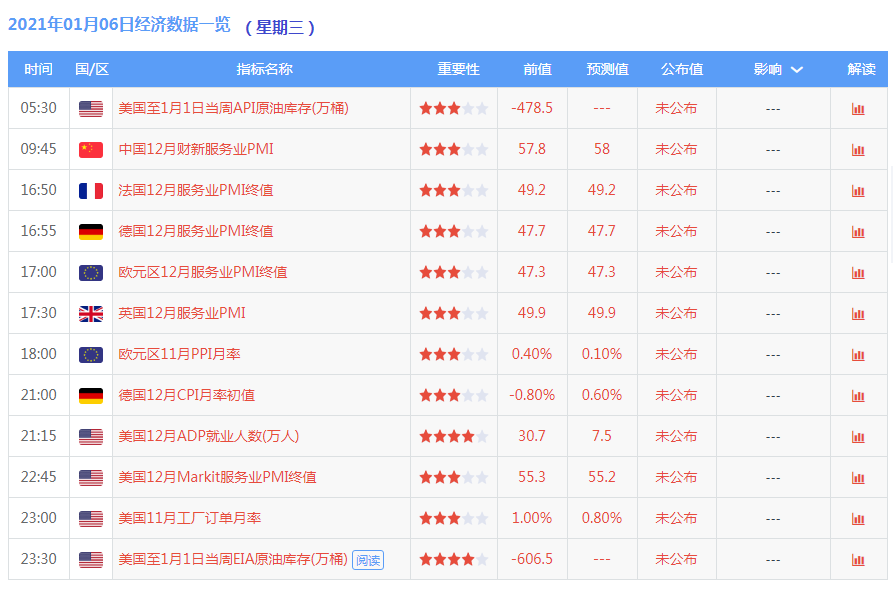
Task: Open 美国12月Markit服务业PMI终值 link
Action: pyautogui.click(x=217, y=477)
